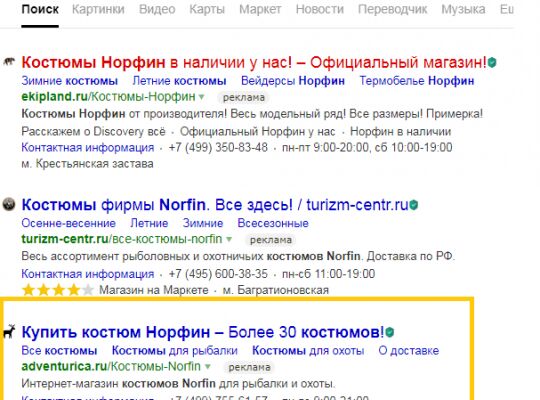Click the Официальный Норфин у нас text
Viewport: 540px width, 400px height.
tap(258, 132)
